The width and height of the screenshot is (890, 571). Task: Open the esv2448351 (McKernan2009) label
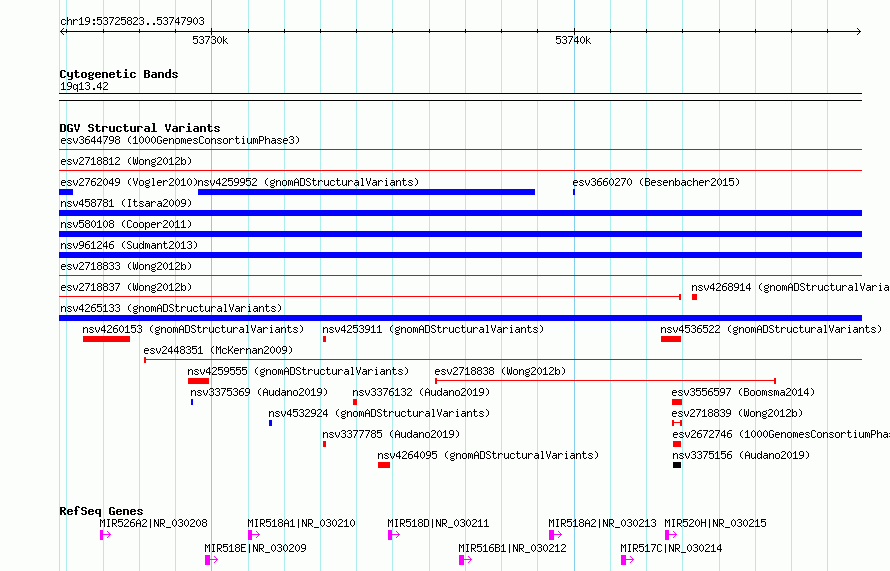(x=219, y=350)
